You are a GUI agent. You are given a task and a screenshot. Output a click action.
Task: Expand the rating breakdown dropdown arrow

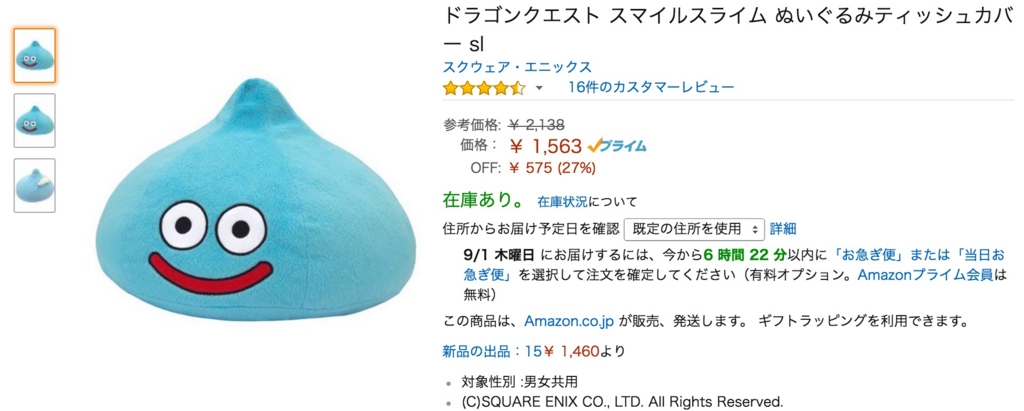click(x=539, y=88)
